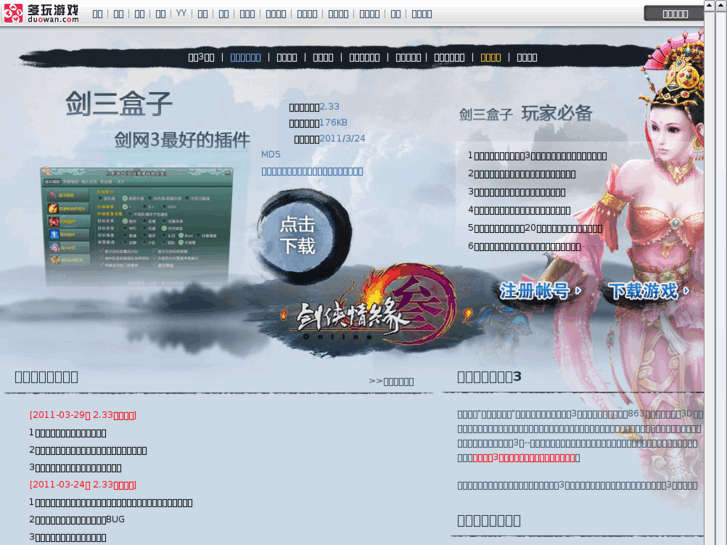
Task: Click the changelog line ending in BUG
Action: click(77, 519)
